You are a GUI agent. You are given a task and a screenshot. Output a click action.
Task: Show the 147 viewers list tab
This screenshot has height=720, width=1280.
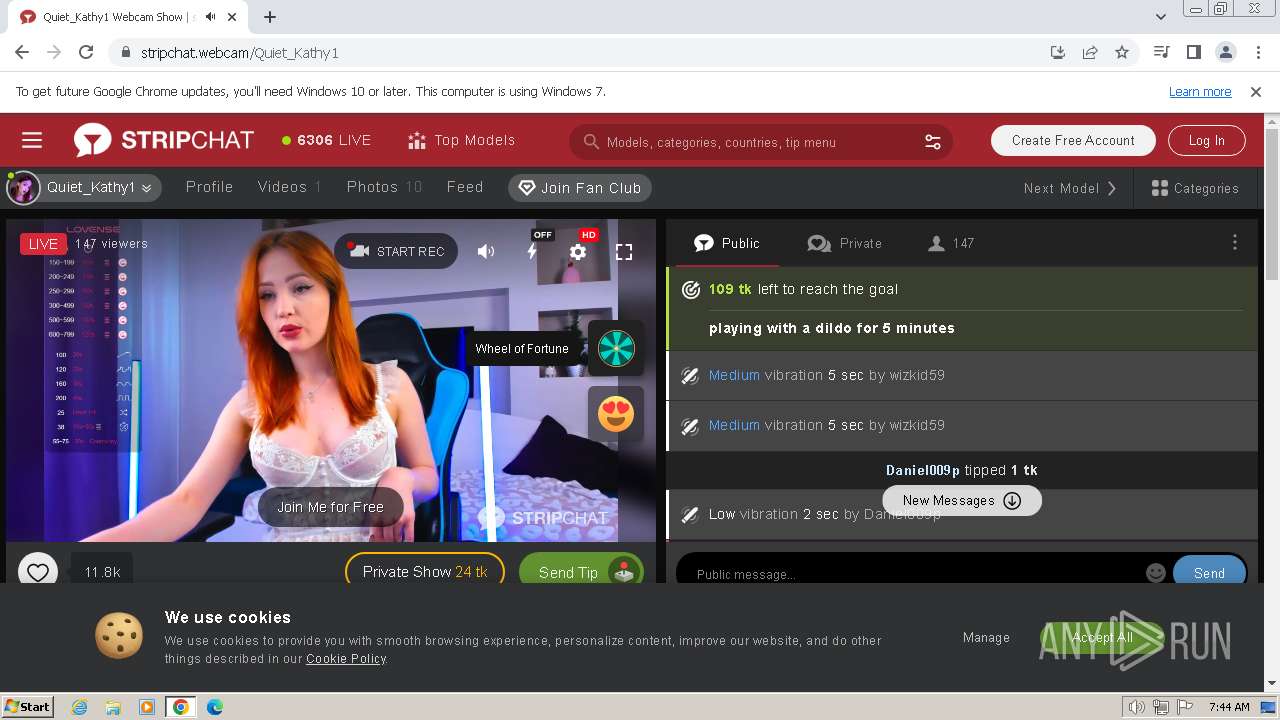[x=951, y=243]
